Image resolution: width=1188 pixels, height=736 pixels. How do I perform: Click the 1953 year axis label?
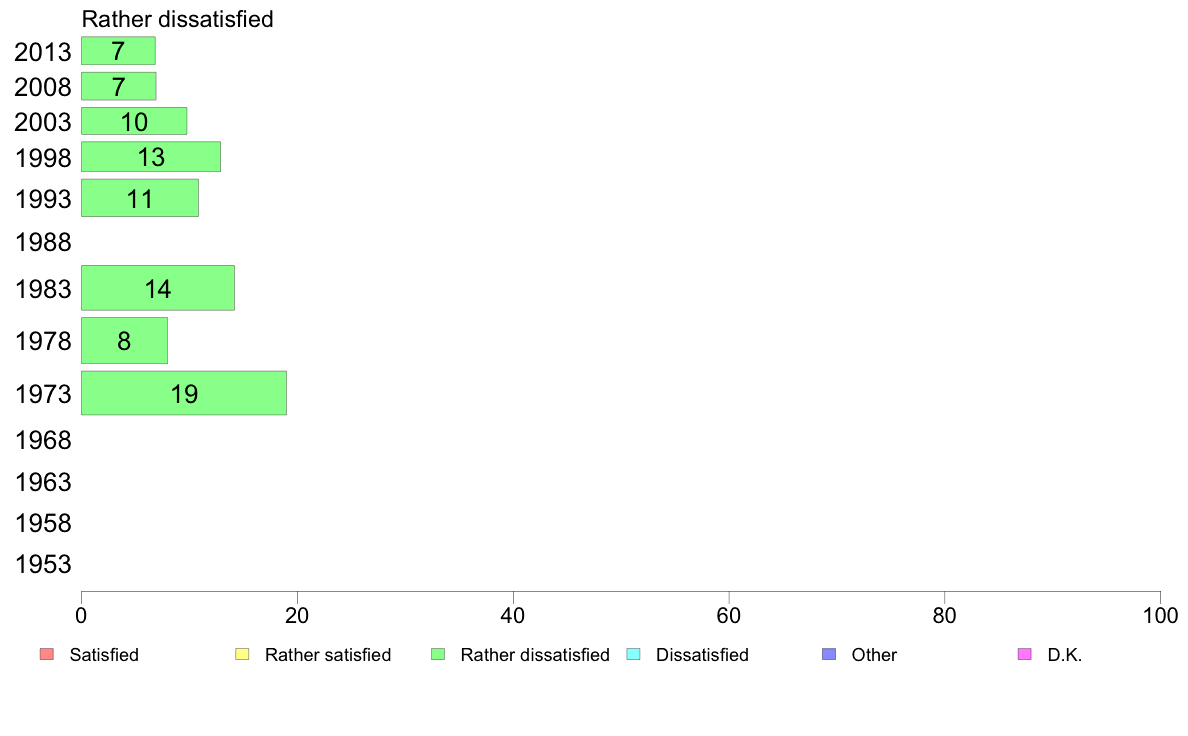pyautogui.click(x=43, y=564)
